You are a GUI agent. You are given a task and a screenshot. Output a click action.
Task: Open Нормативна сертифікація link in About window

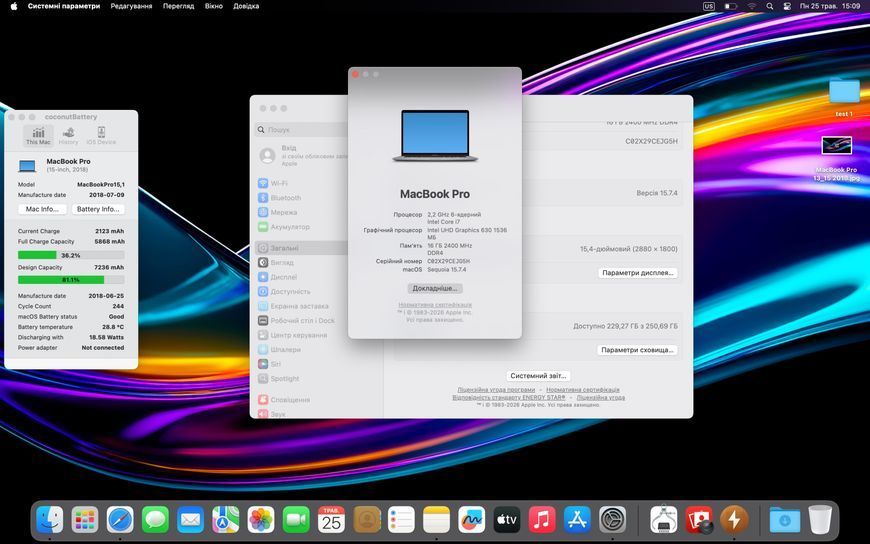tap(435, 305)
